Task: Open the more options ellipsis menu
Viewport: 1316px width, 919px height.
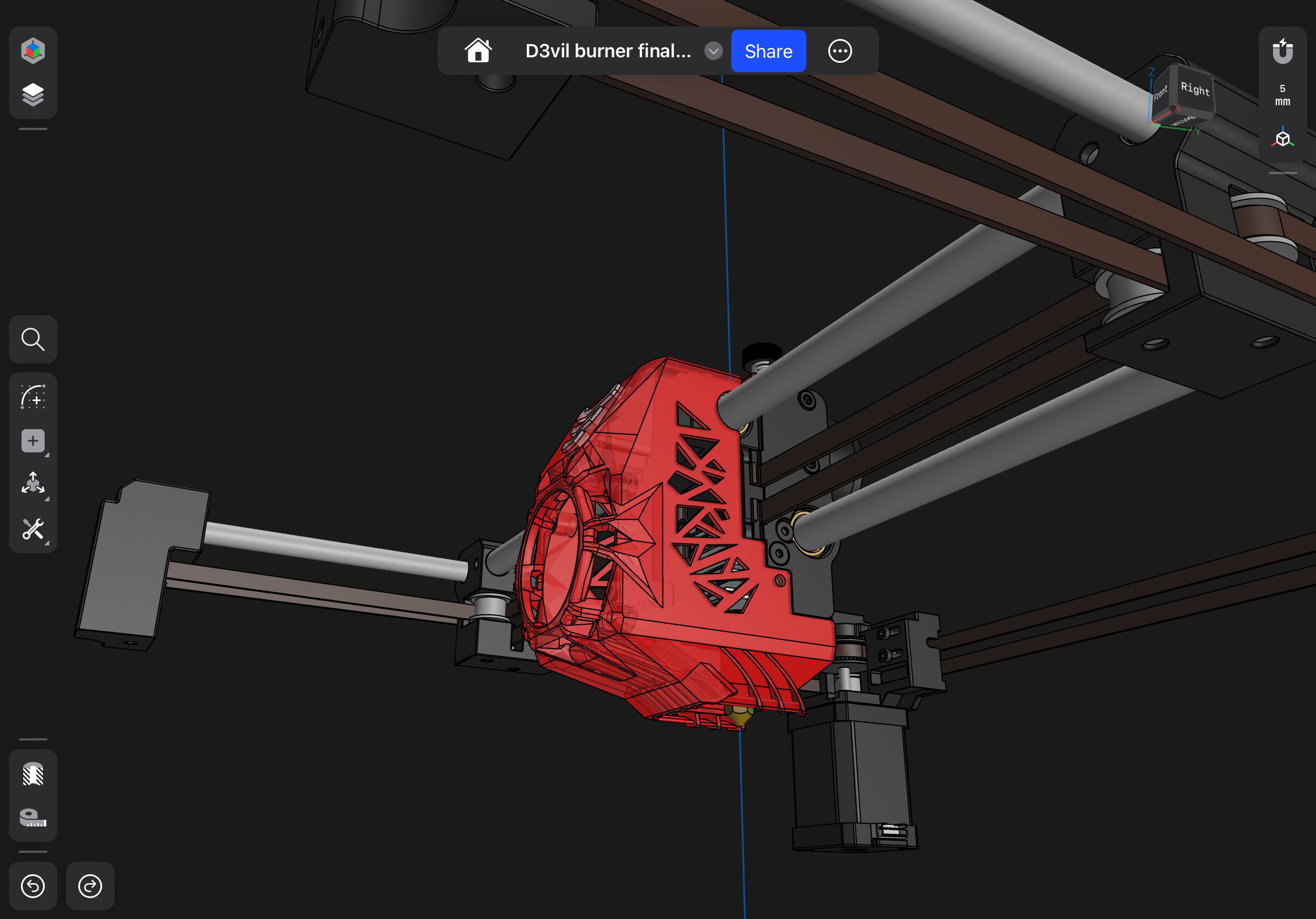Action: 840,51
